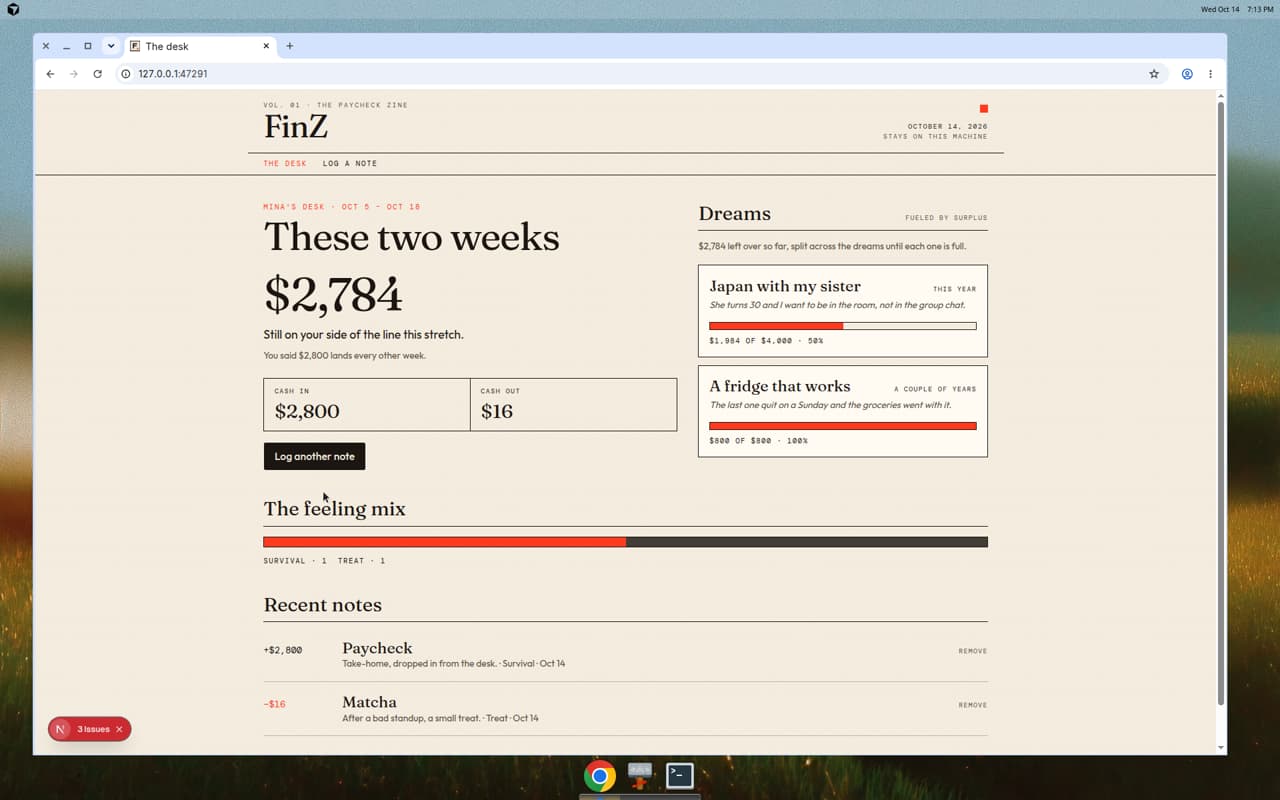Click the FinZ logo title
The height and width of the screenshot is (800, 1280).
(296, 127)
